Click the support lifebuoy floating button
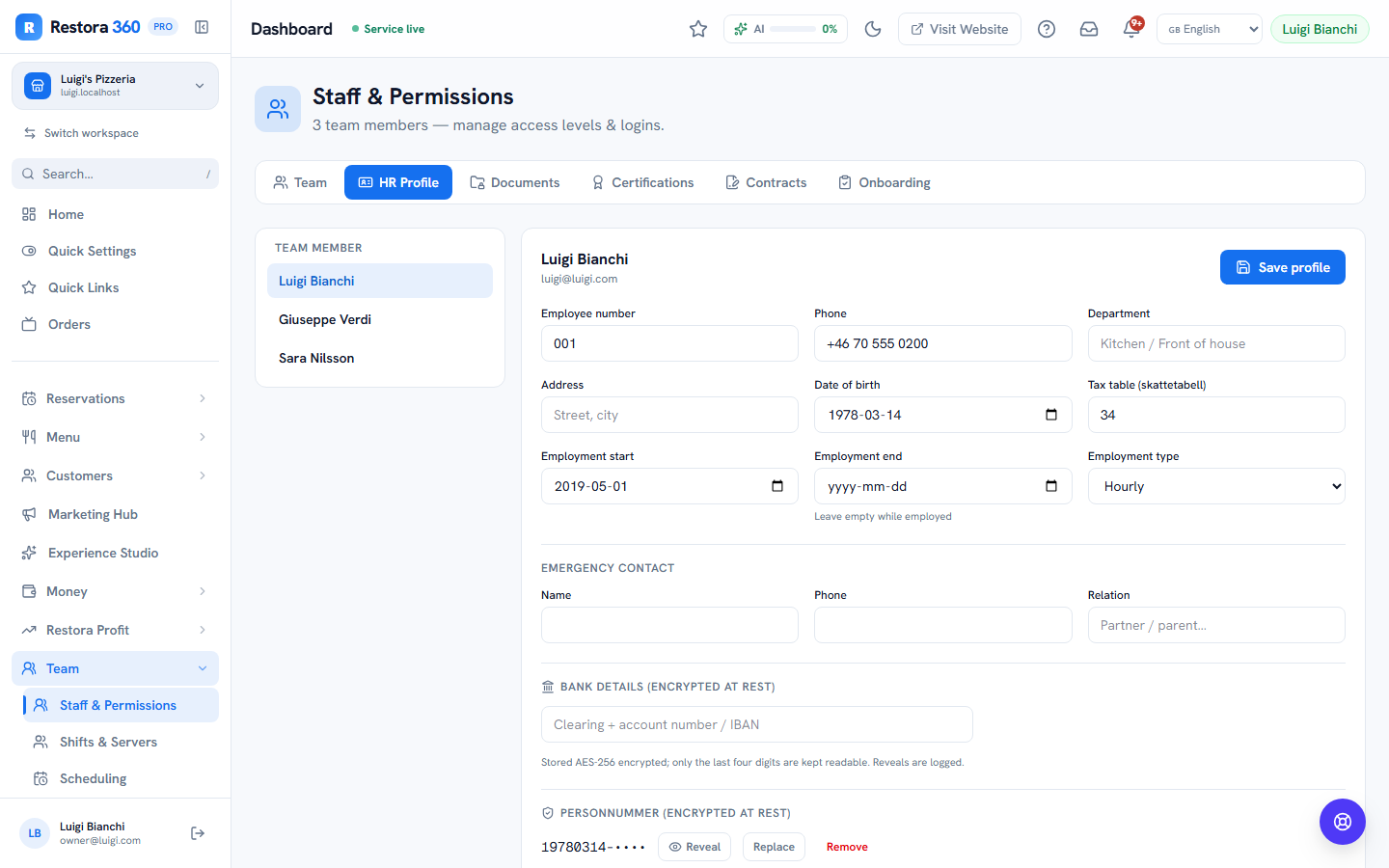1389x868 pixels. (x=1343, y=822)
